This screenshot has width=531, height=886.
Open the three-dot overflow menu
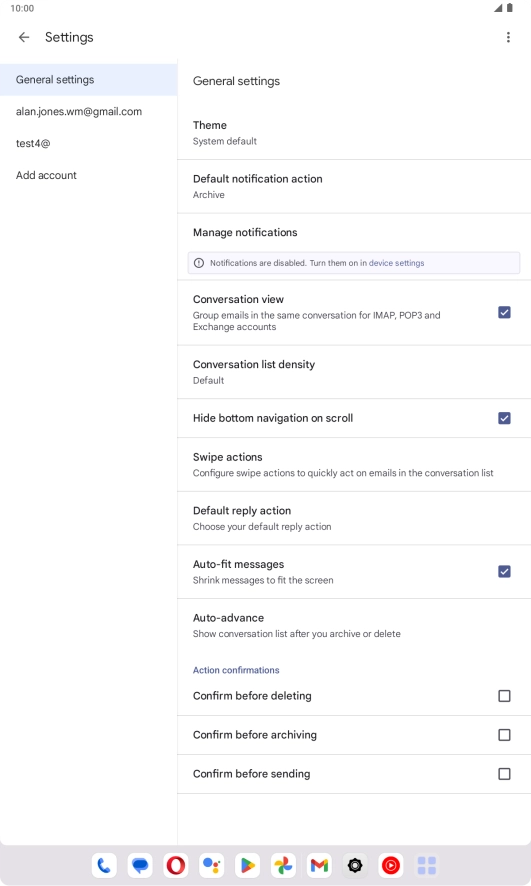coord(508,37)
